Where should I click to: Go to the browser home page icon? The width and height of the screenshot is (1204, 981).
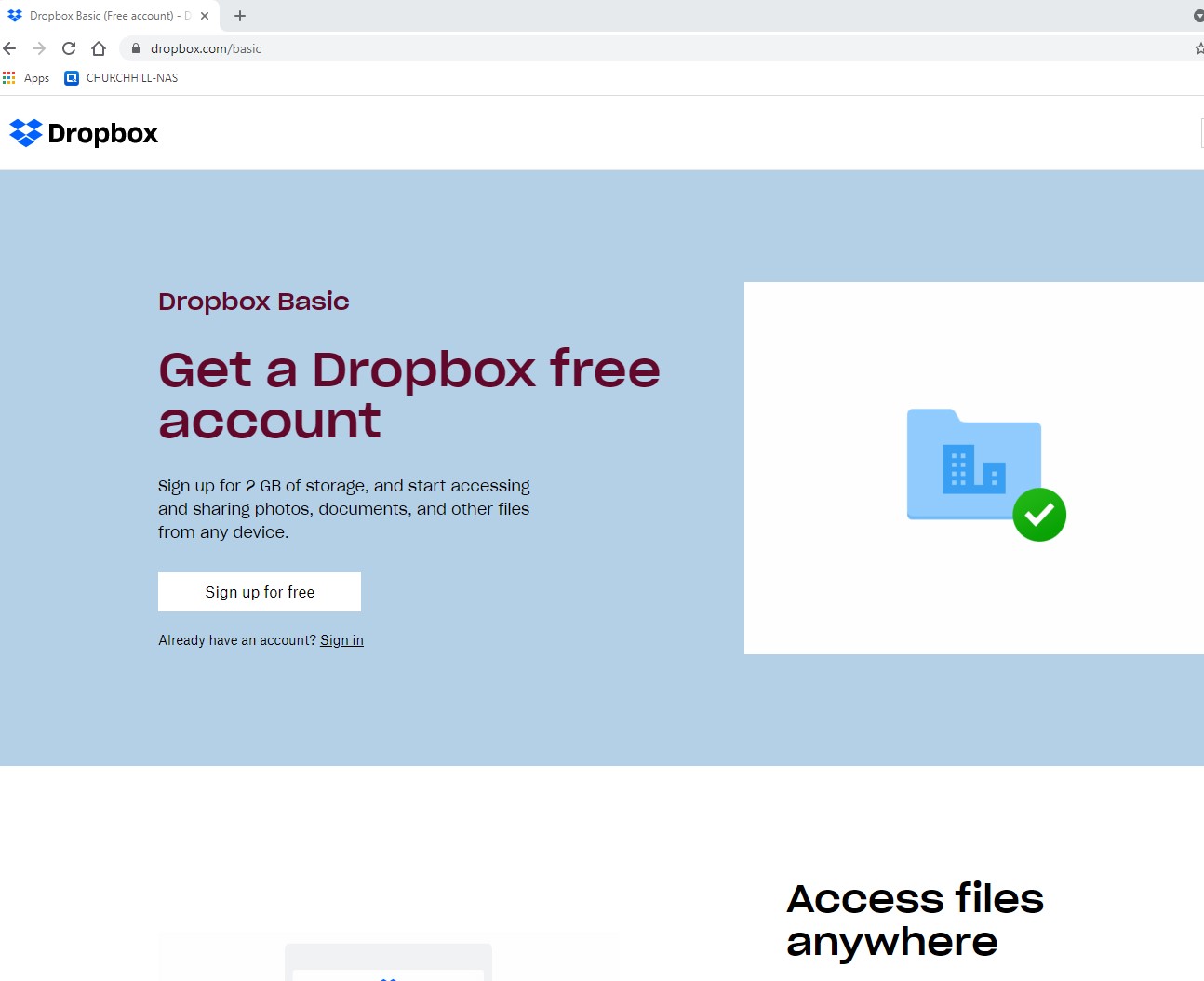pos(99,48)
